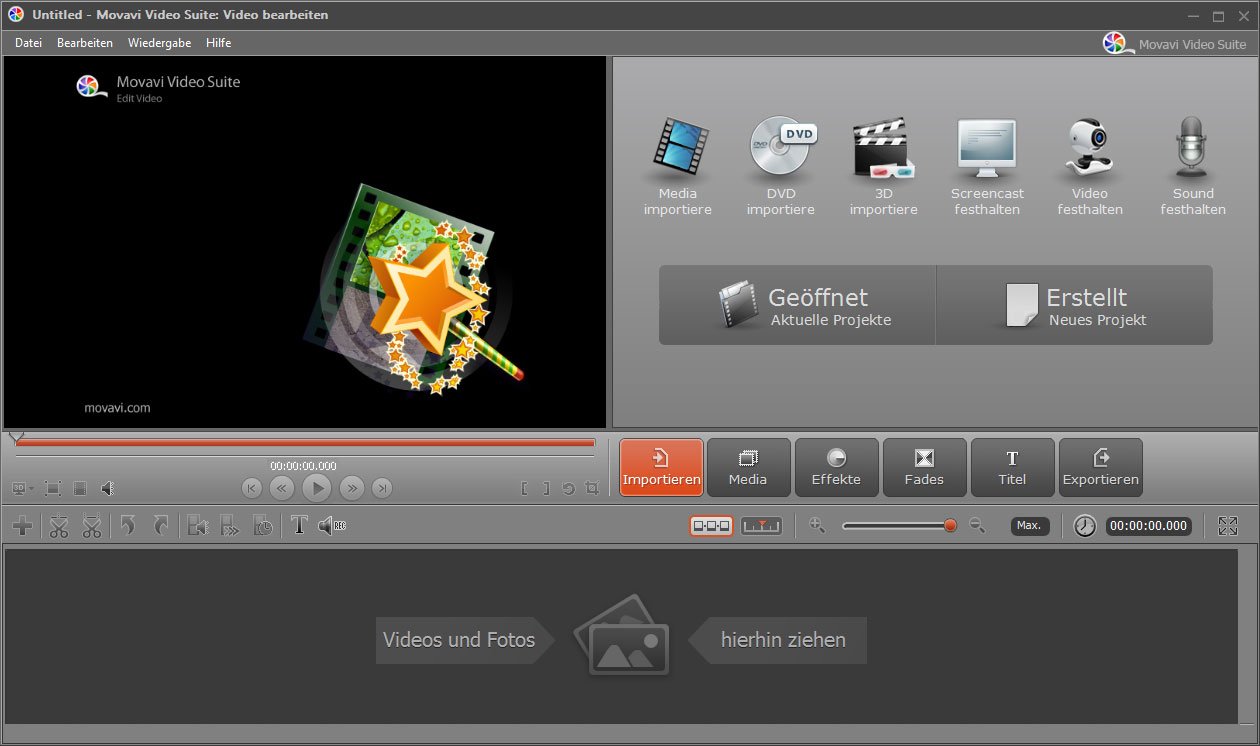Viewport: 1260px width, 746px height.
Task: Click the timeline timecode field
Action: (x=1148, y=526)
